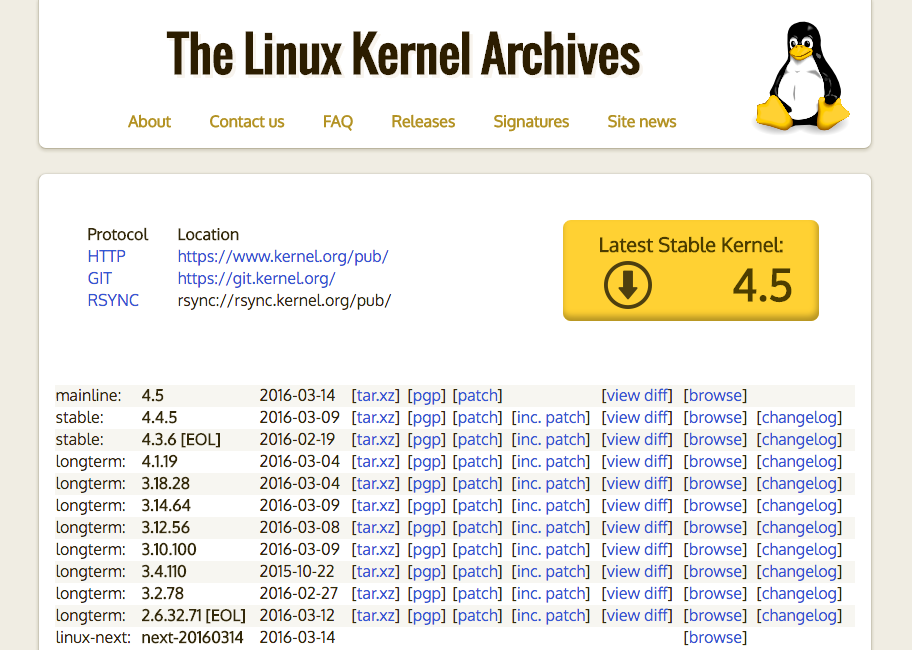912x650 pixels.
Task: Open the RSYNC protocol link
Action: click(113, 301)
